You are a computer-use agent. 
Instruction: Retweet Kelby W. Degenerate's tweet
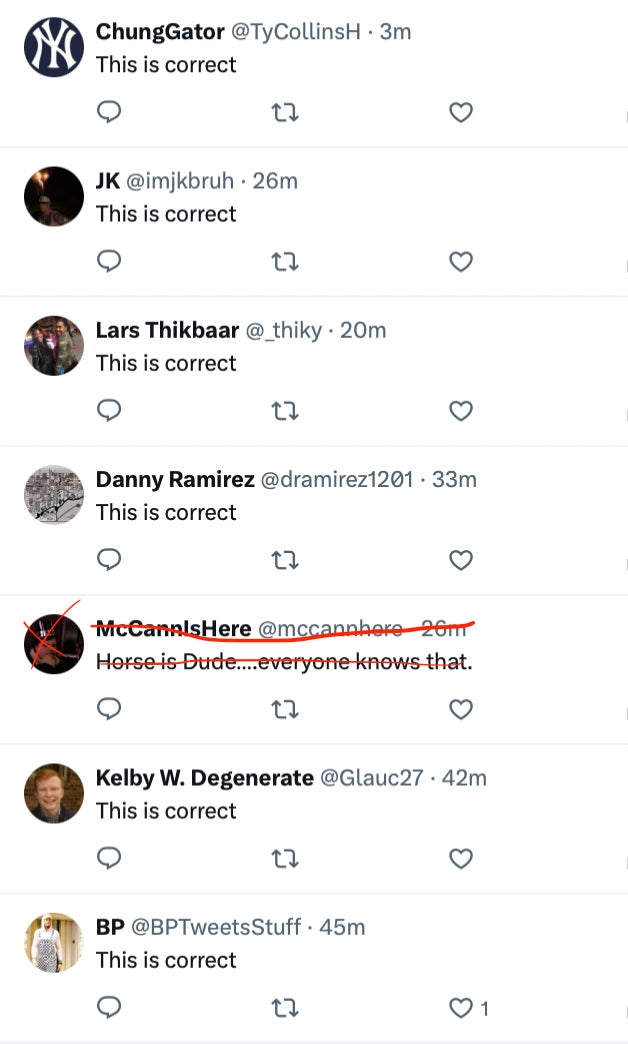(x=285, y=858)
